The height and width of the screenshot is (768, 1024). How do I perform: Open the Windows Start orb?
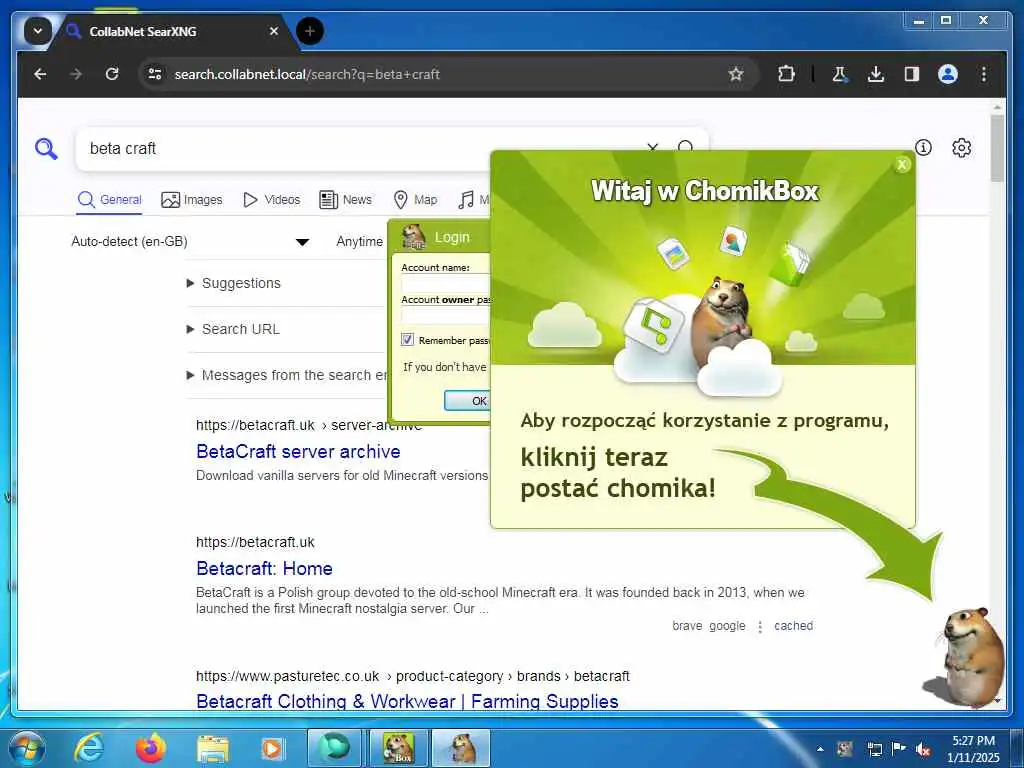point(26,748)
